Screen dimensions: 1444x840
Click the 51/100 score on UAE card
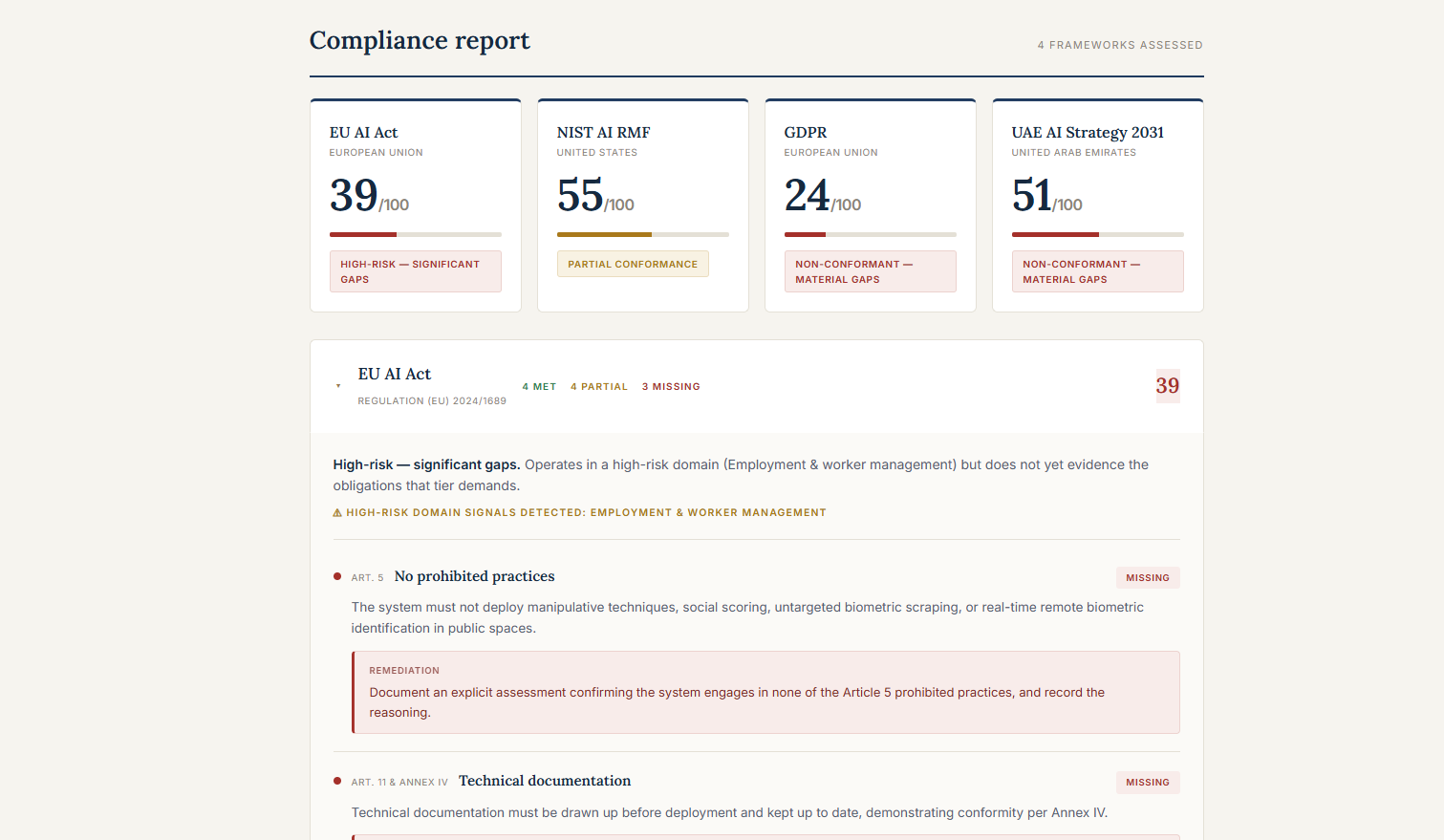click(x=1047, y=196)
